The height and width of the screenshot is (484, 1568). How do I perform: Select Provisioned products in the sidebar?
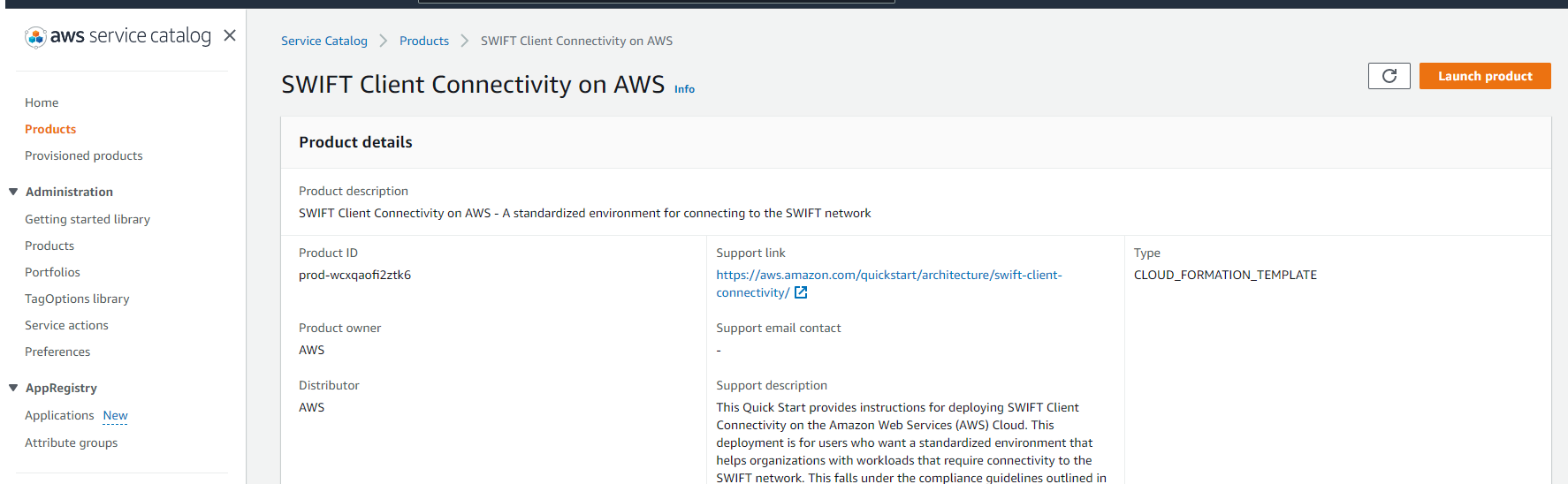(x=84, y=155)
